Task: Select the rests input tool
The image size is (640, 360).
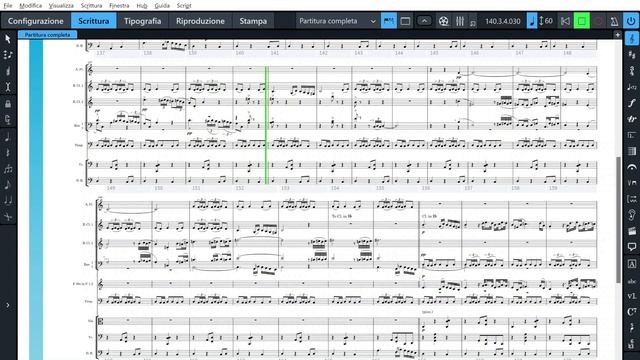Action: point(8,153)
